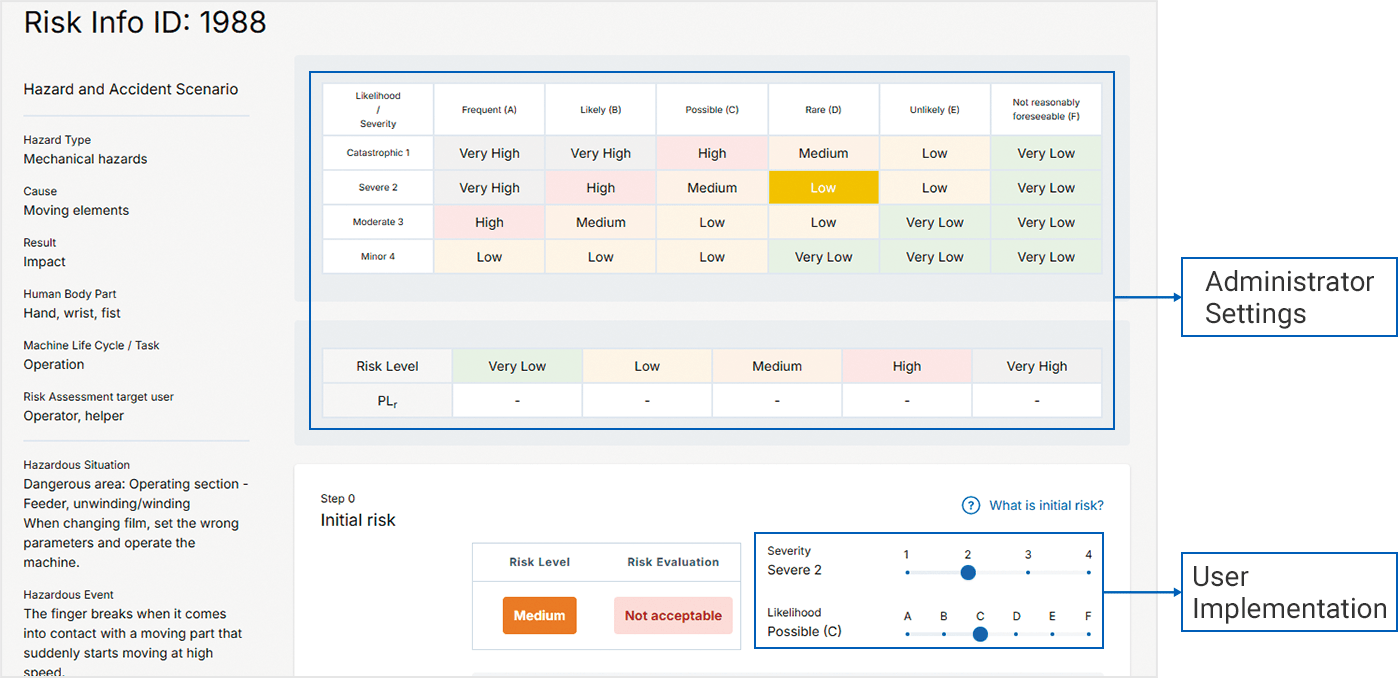Click the 'Impact' result value
This screenshot has width=1400, height=680.
pyautogui.click(x=44, y=262)
